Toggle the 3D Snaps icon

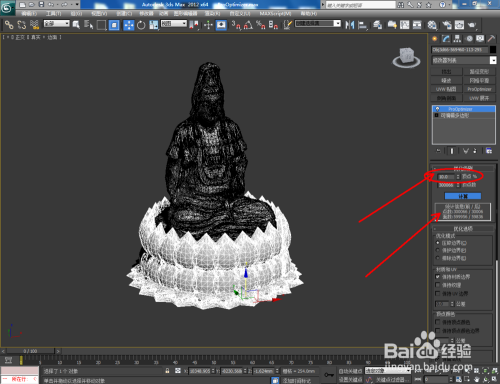pyautogui.click(x=236, y=25)
